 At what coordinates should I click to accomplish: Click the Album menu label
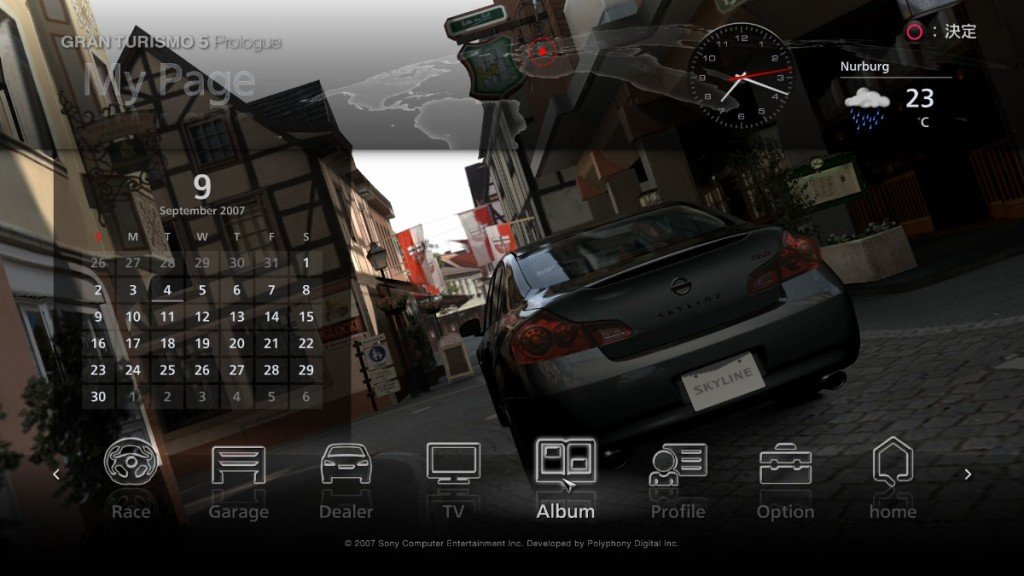(x=565, y=511)
